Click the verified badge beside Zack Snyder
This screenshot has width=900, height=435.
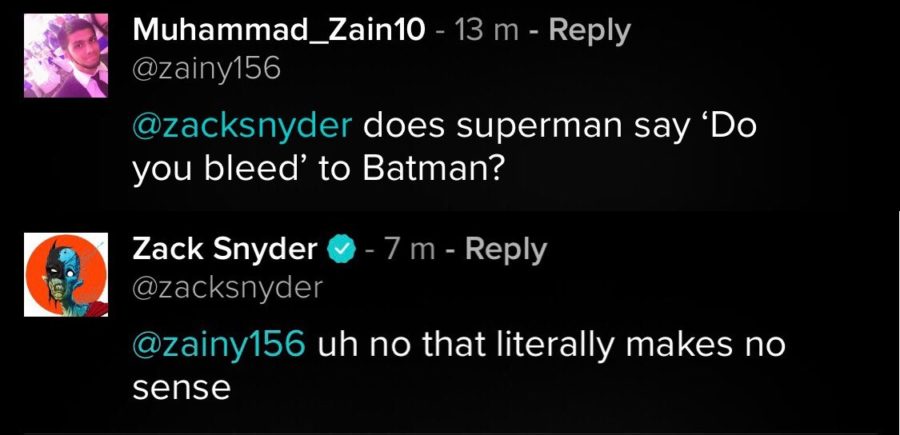[342, 249]
